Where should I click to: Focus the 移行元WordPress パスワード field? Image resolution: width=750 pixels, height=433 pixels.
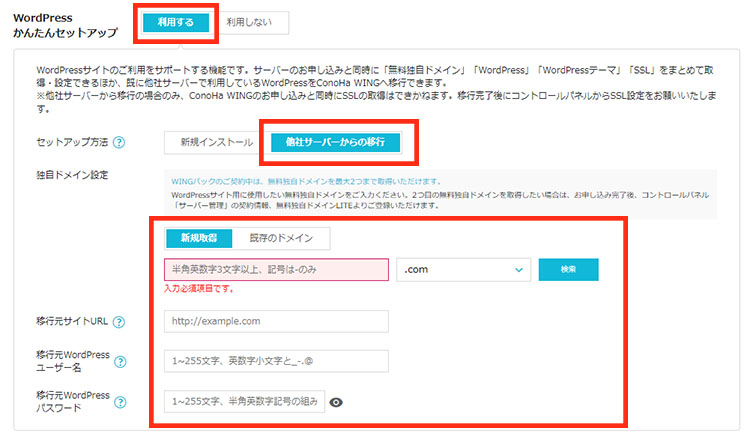[244, 401]
